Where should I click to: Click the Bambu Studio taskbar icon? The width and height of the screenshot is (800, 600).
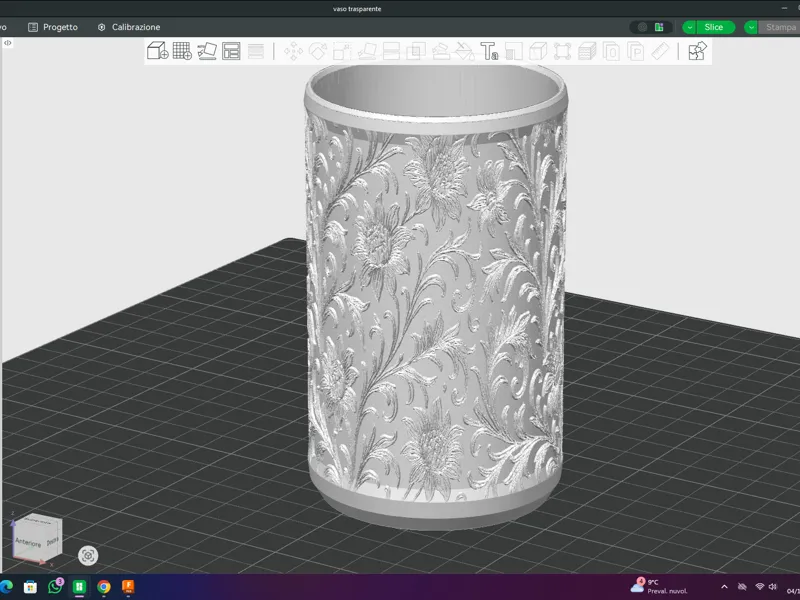pyautogui.click(x=79, y=587)
